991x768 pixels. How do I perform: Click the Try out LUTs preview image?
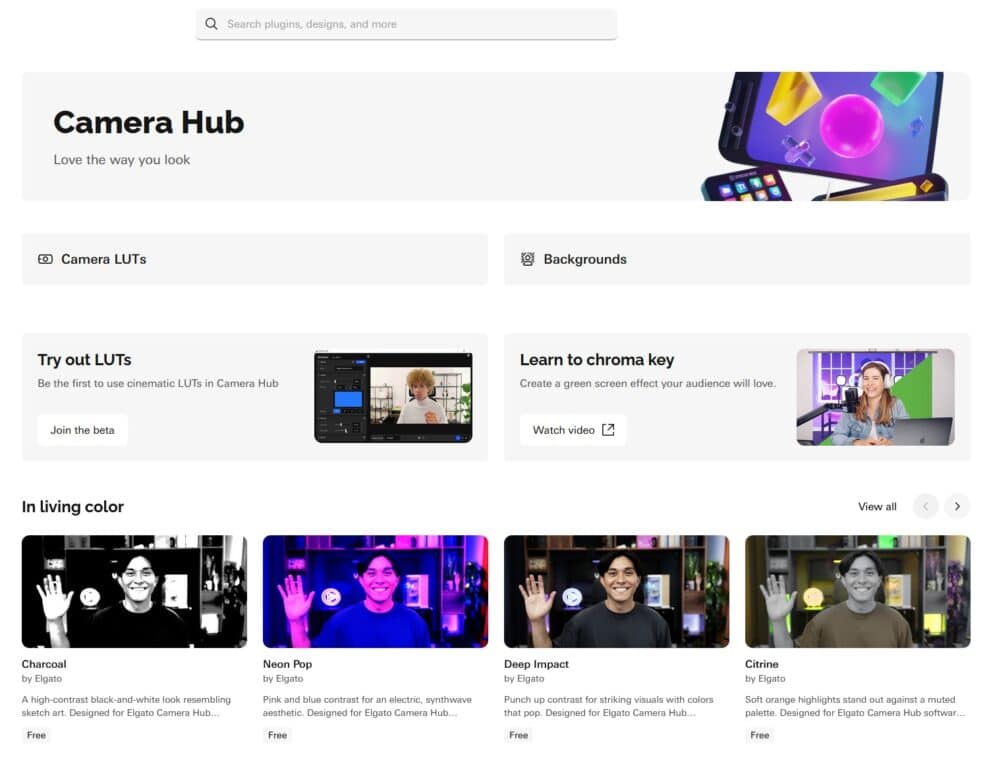(x=393, y=397)
